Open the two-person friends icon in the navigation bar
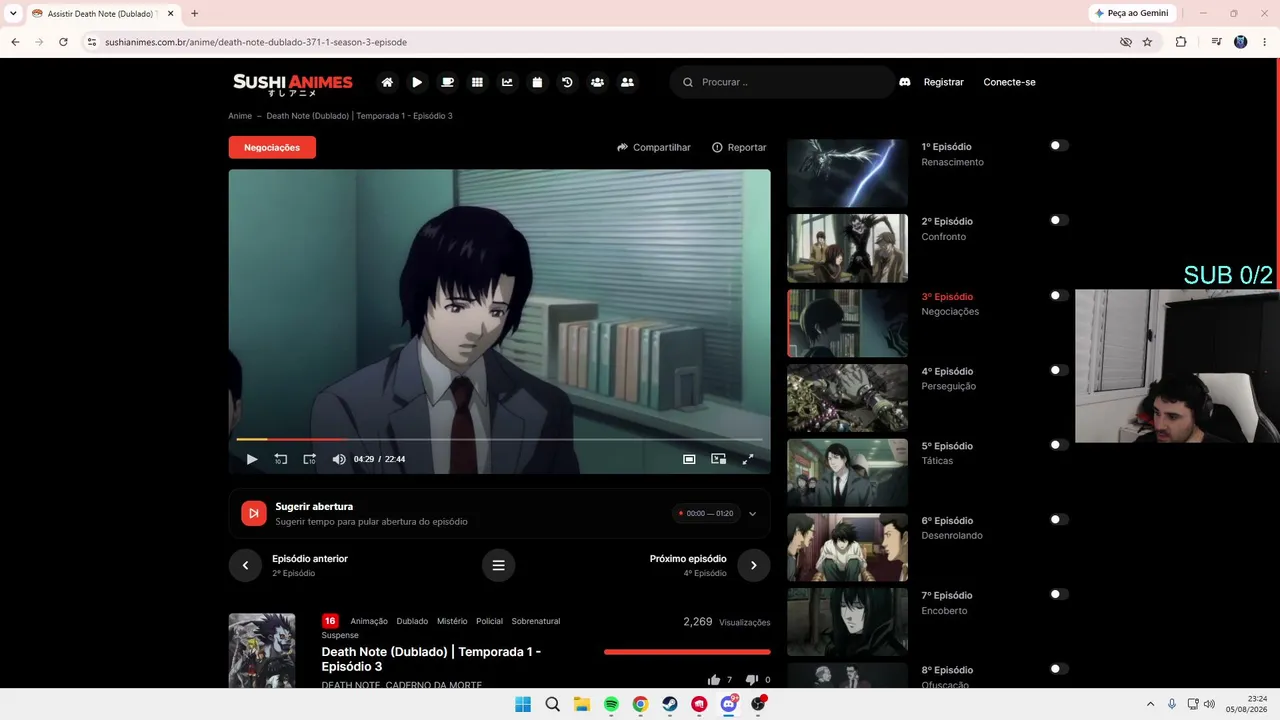The width and height of the screenshot is (1280, 720). 627,82
